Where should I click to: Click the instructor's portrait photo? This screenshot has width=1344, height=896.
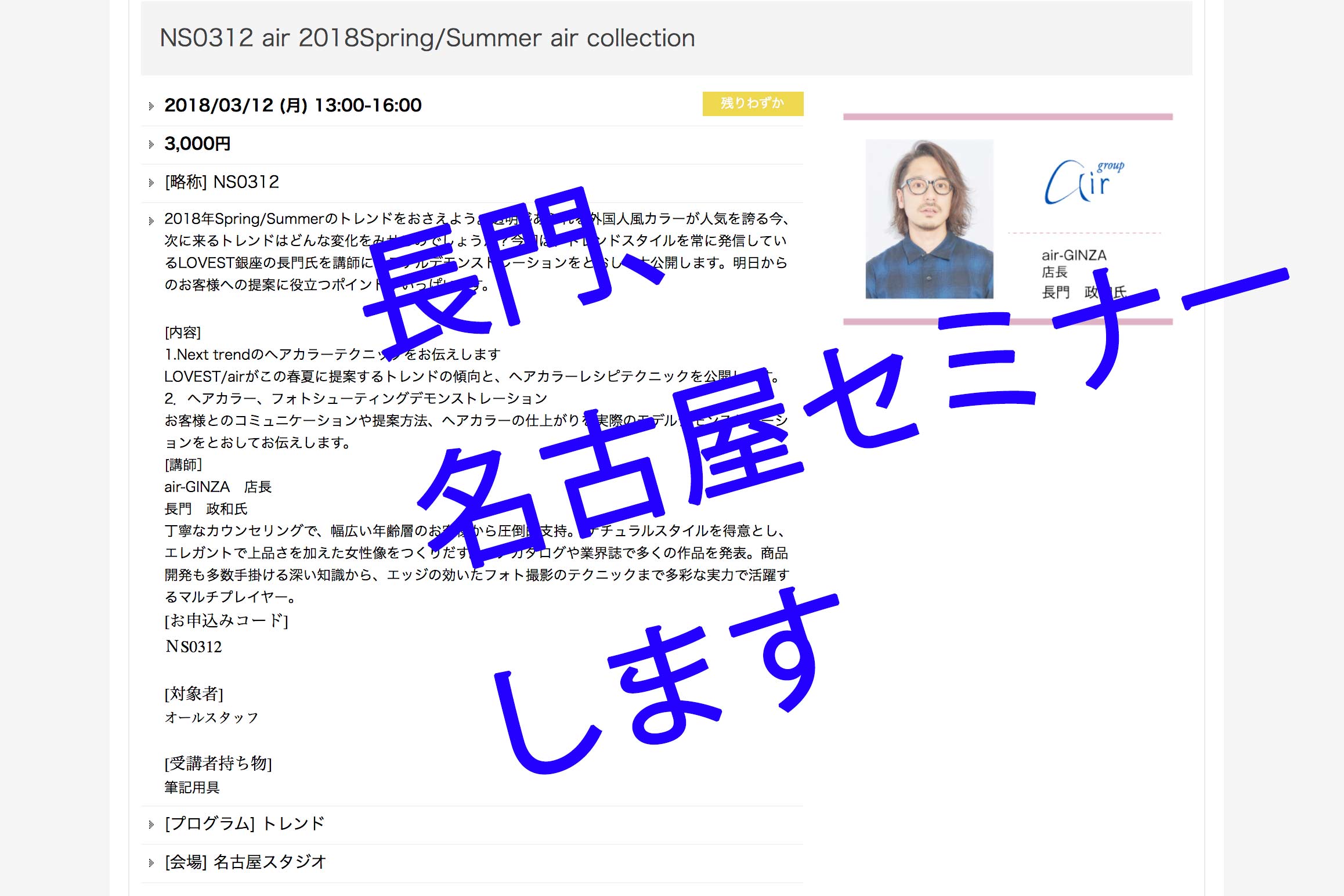[x=929, y=219]
